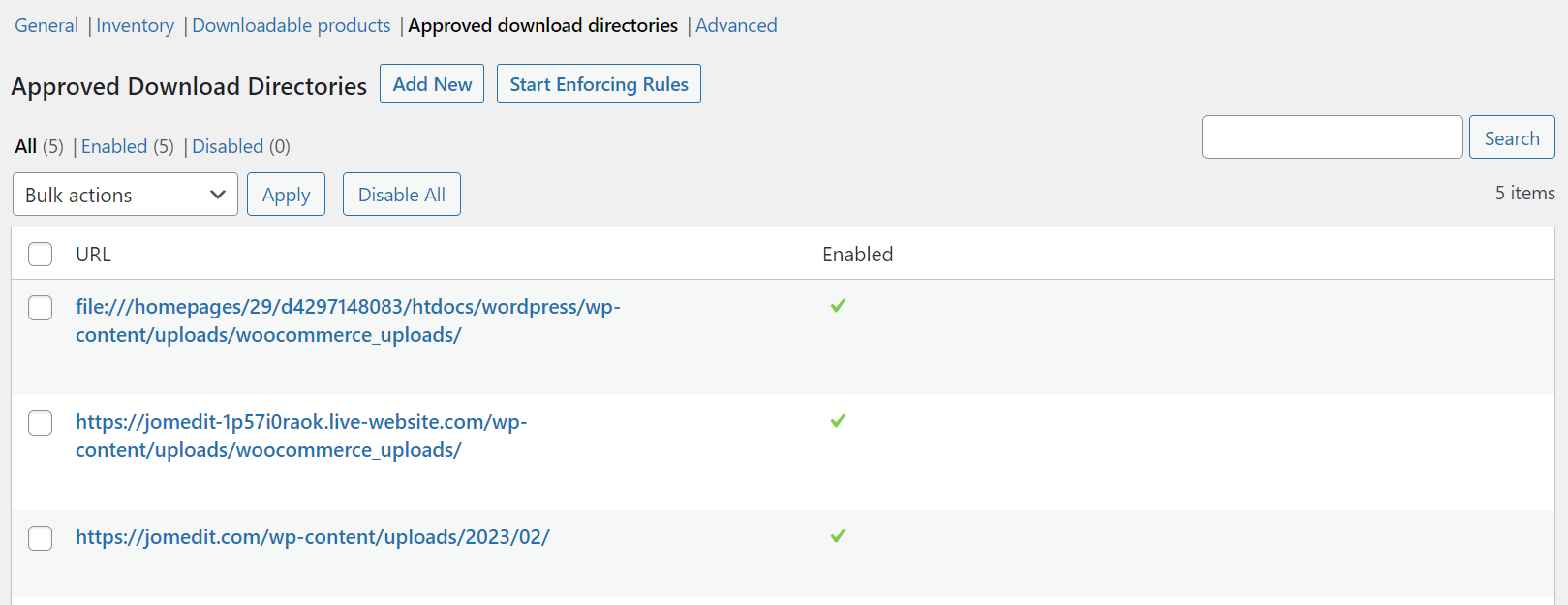Click the enabled checkmark for live-website.com directory

[x=838, y=421]
